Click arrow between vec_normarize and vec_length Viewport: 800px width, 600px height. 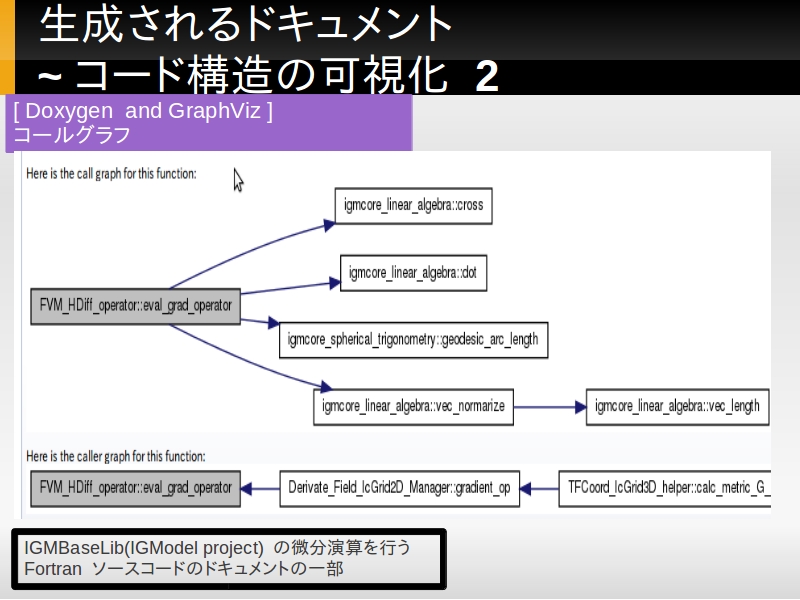[x=549, y=407]
